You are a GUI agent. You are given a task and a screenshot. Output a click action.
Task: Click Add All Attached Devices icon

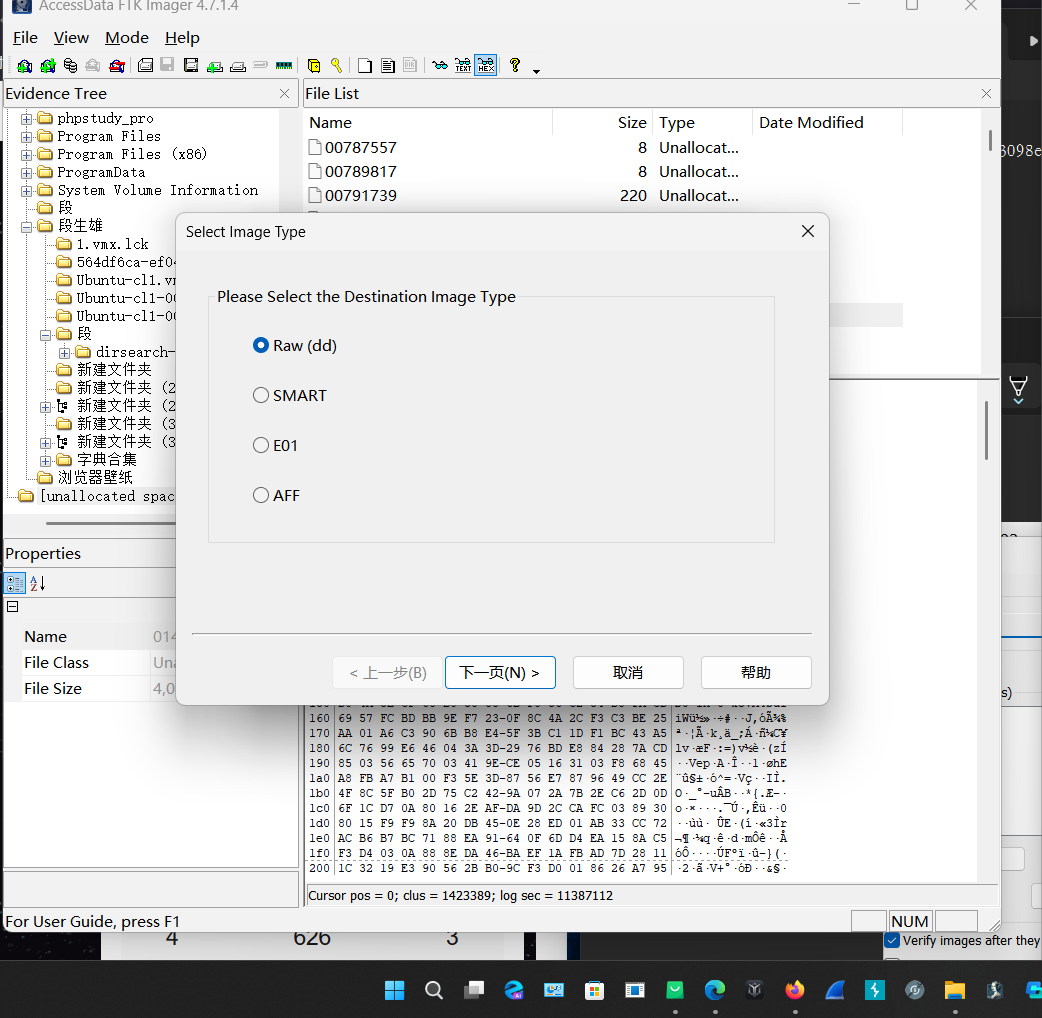48,65
